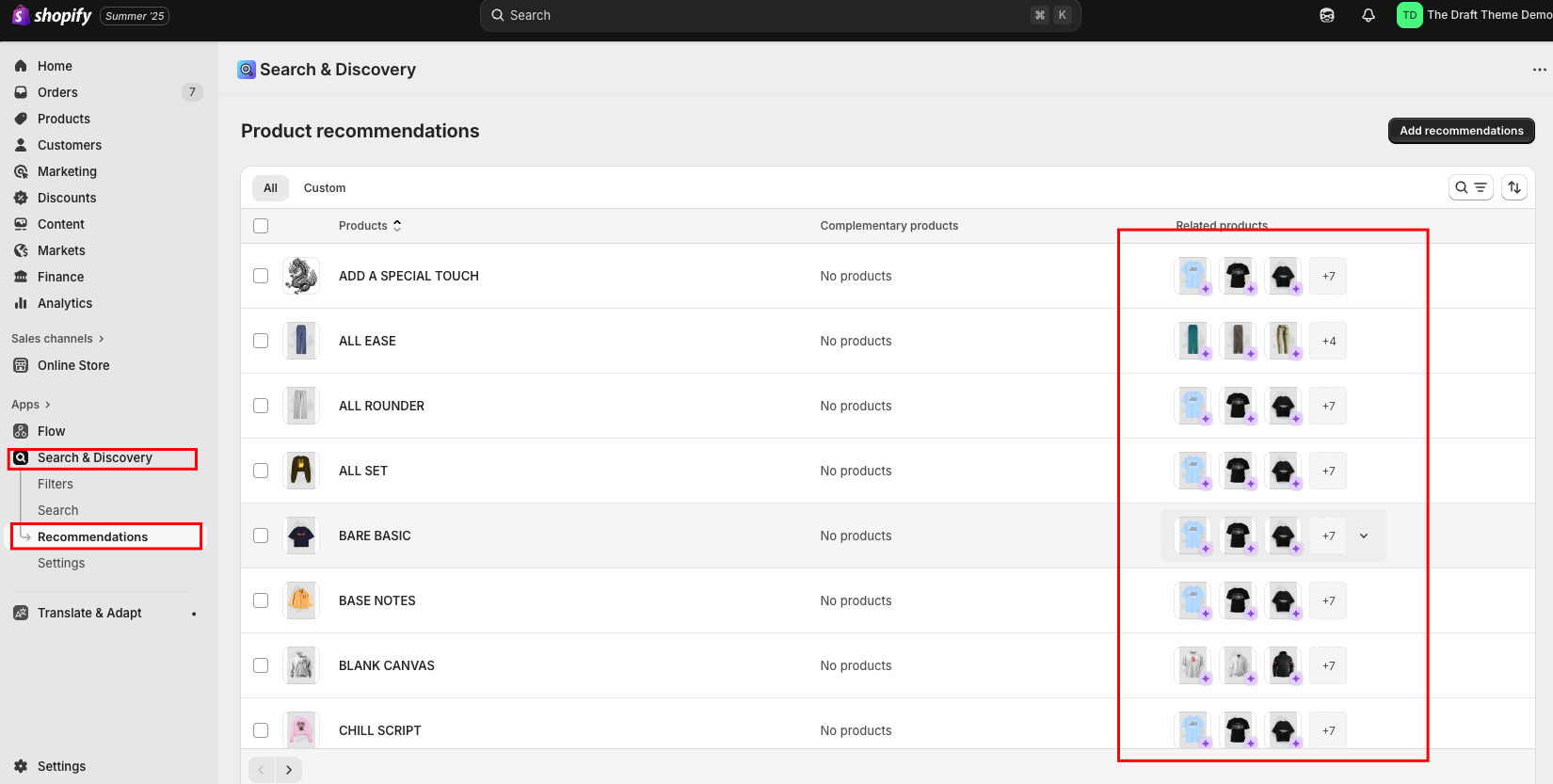
Task: Open the CHILL SCRIPT product row
Action: [888, 725]
